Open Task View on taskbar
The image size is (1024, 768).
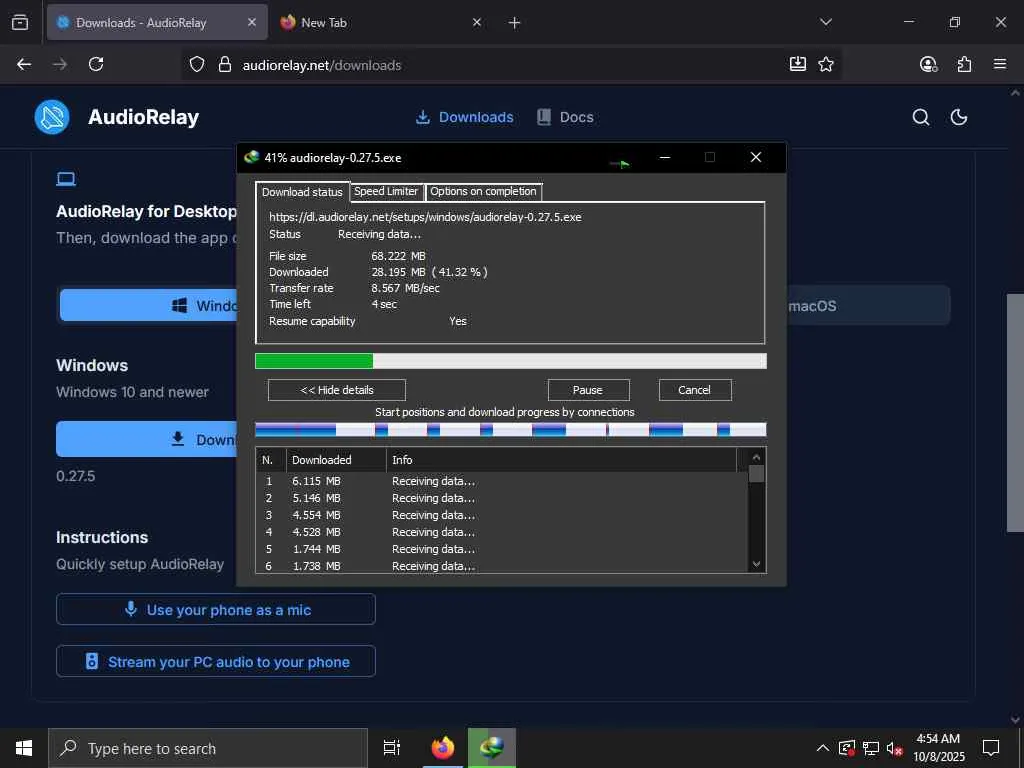coord(391,748)
